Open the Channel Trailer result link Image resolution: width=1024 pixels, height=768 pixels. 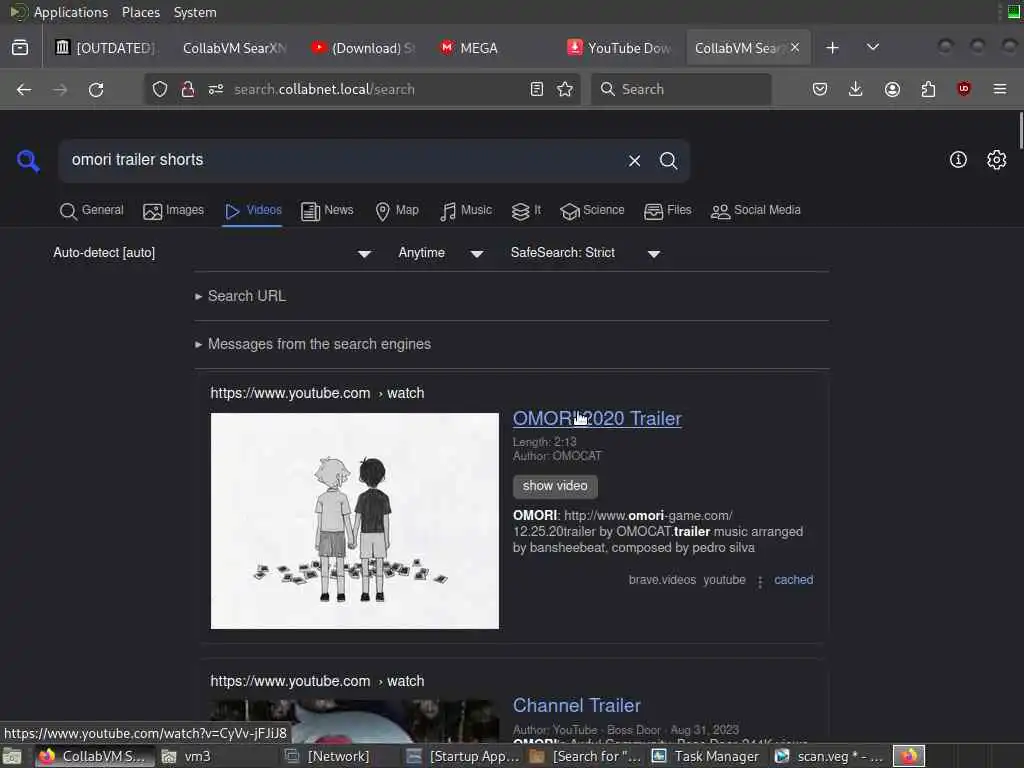577,705
